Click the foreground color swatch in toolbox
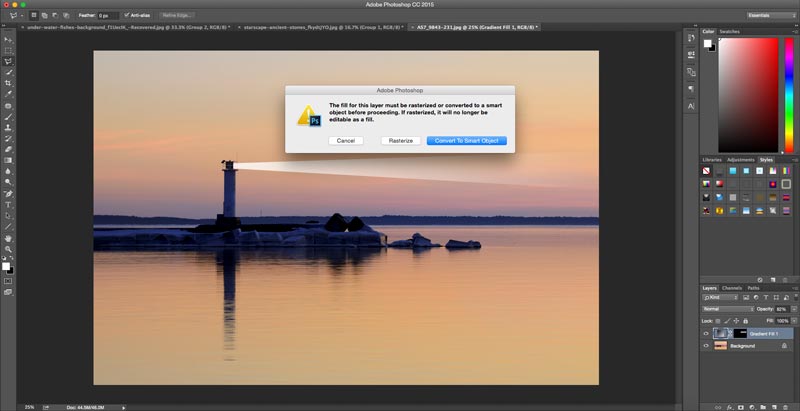 (x=6, y=266)
